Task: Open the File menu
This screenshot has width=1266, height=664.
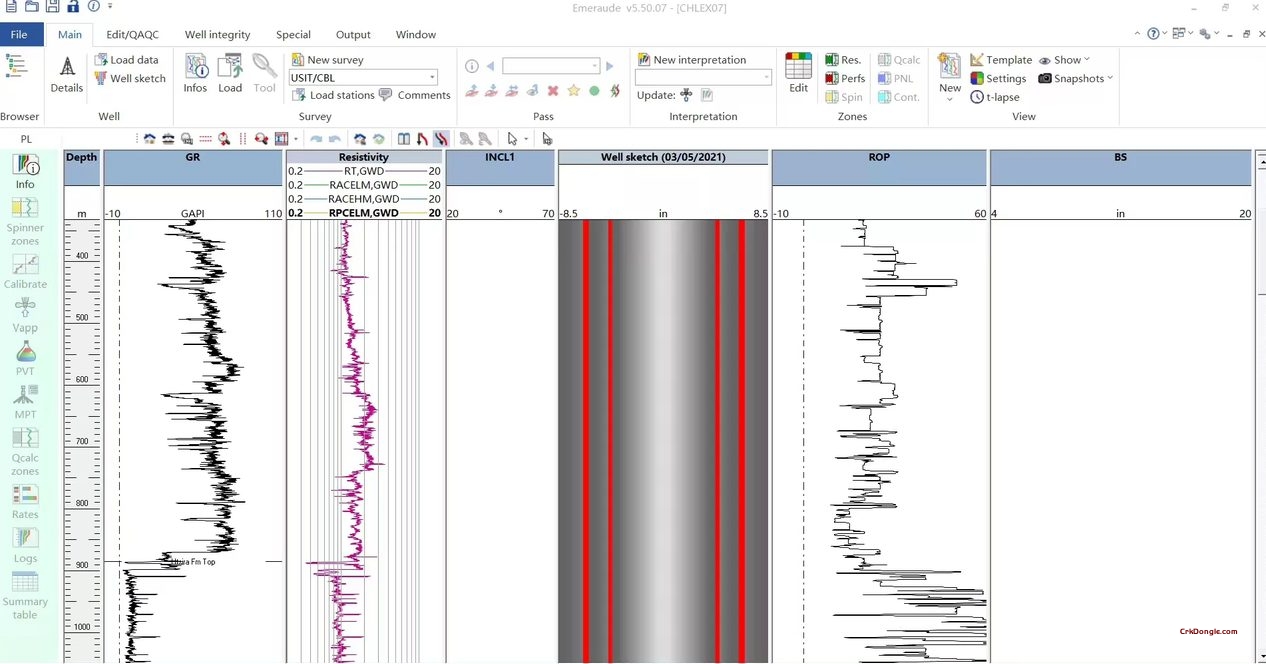Action: [19, 34]
